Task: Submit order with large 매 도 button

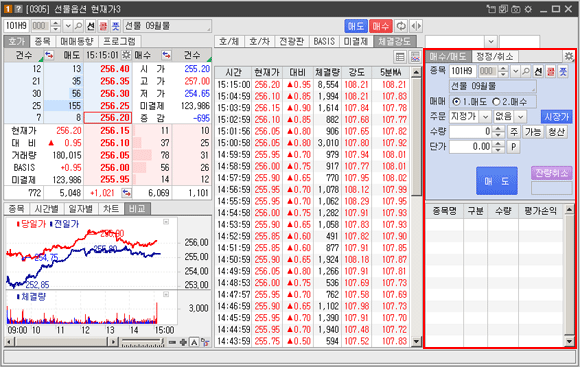Action: pos(497,181)
